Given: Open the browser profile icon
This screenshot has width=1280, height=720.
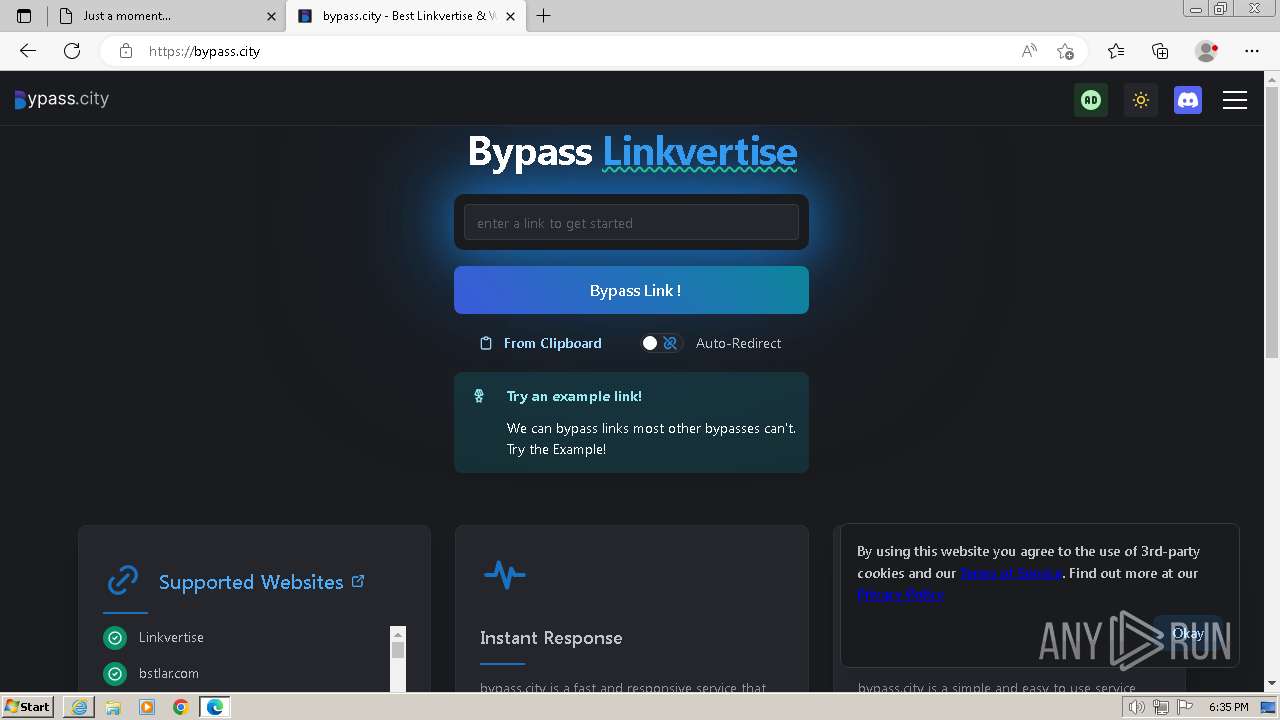Looking at the screenshot, I should 1206,51.
